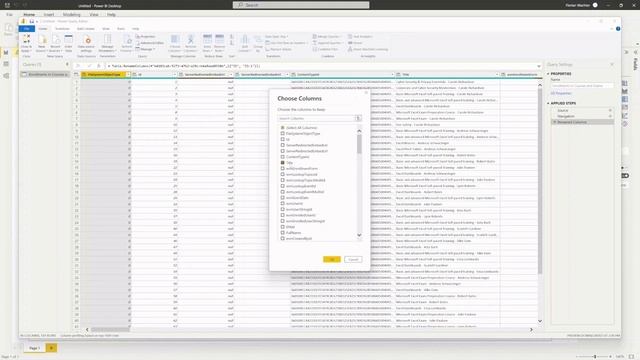Image resolution: width=640 pixels, height=360 pixels.
Task: Check the ContentTypeId column checkbox
Action: [x=282, y=157]
